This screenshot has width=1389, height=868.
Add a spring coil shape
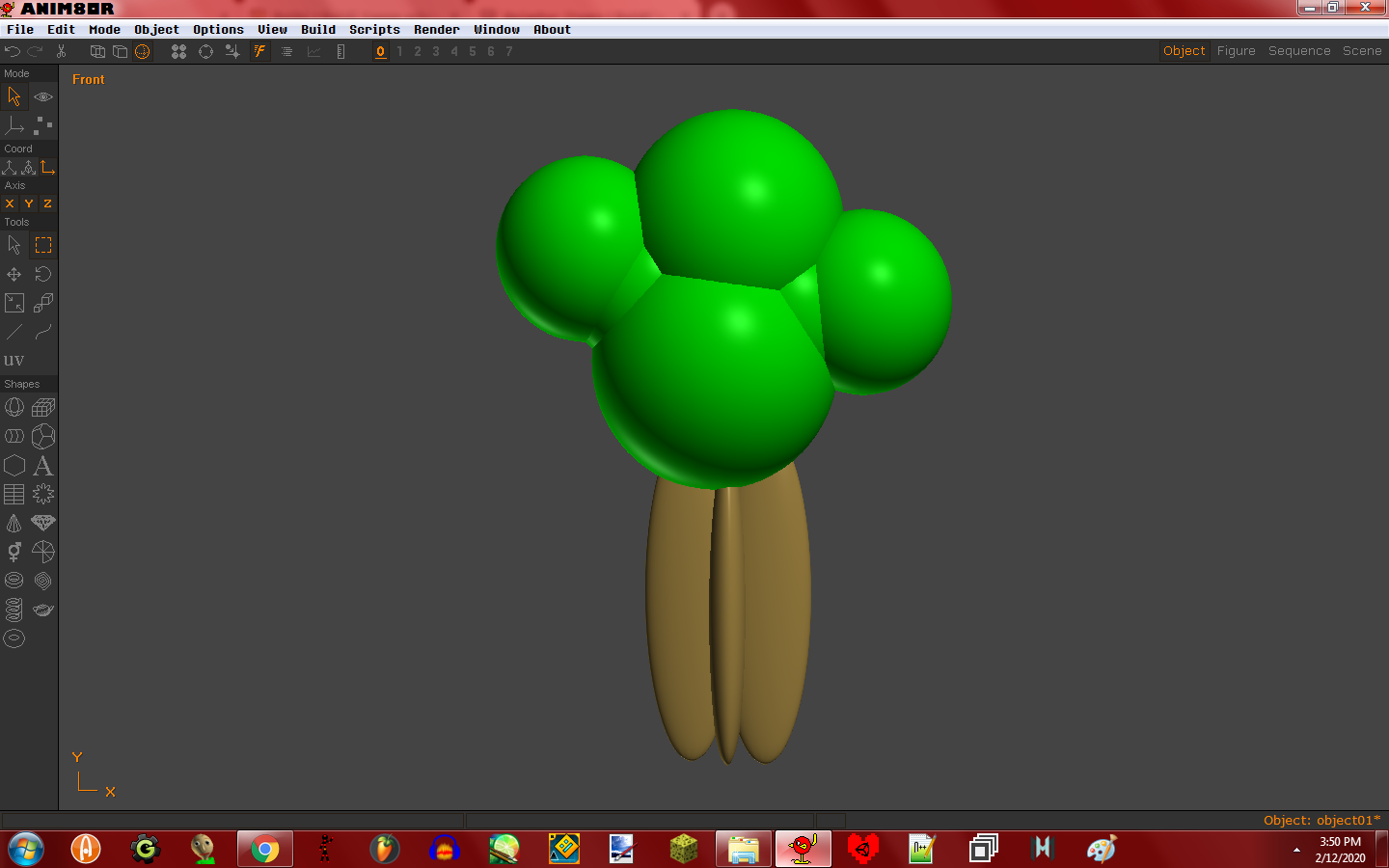[14, 610]
